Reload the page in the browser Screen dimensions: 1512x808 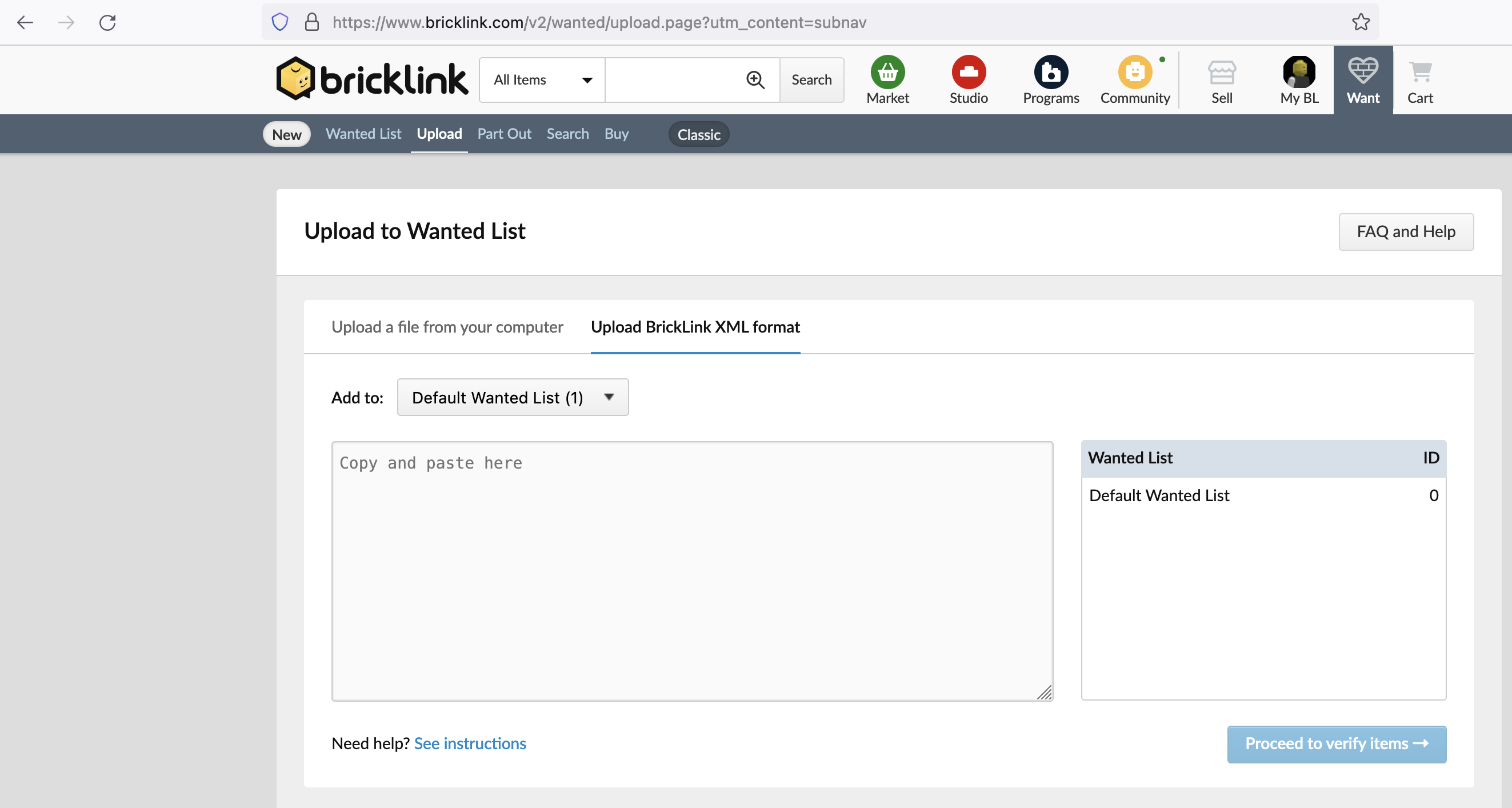click(x=107, y=22)
